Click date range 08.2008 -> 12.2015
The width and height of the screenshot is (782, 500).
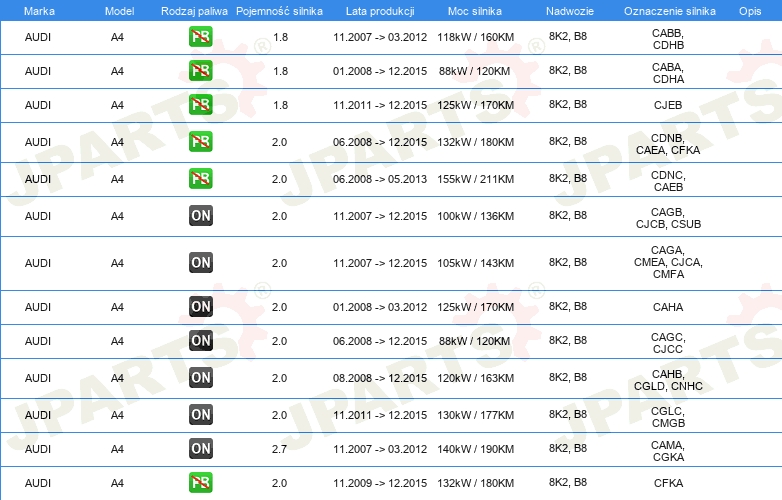pos(380,378)
